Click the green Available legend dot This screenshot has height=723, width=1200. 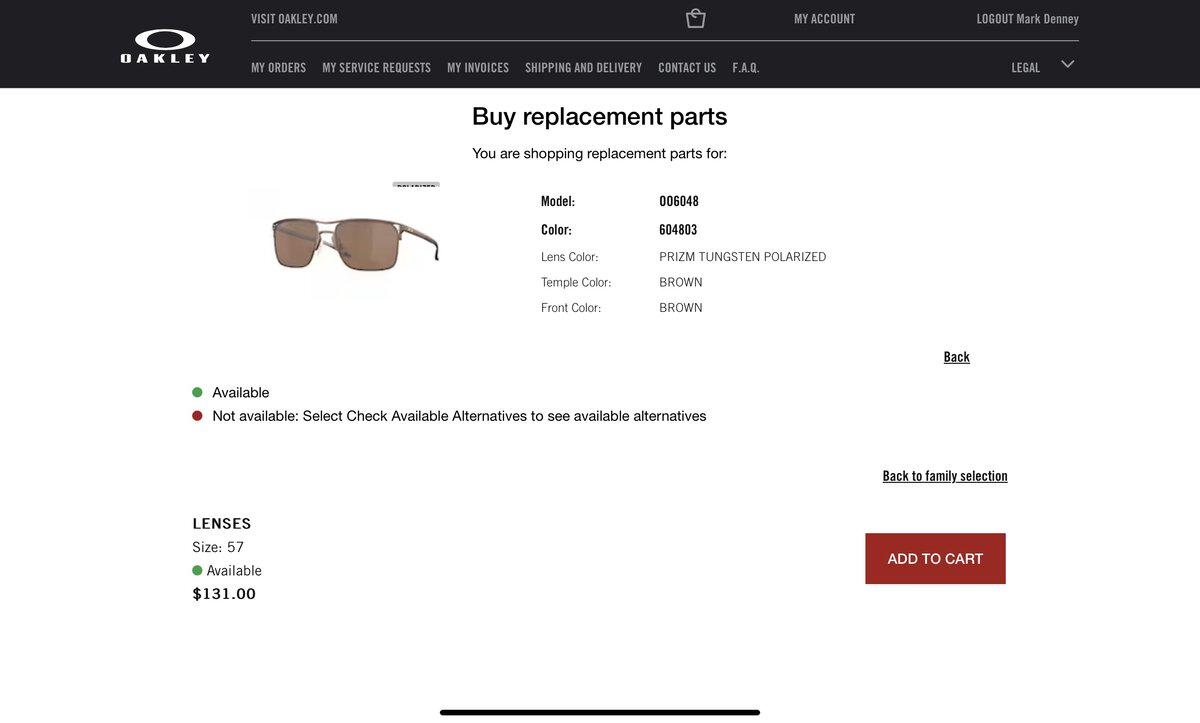[197, 393]
